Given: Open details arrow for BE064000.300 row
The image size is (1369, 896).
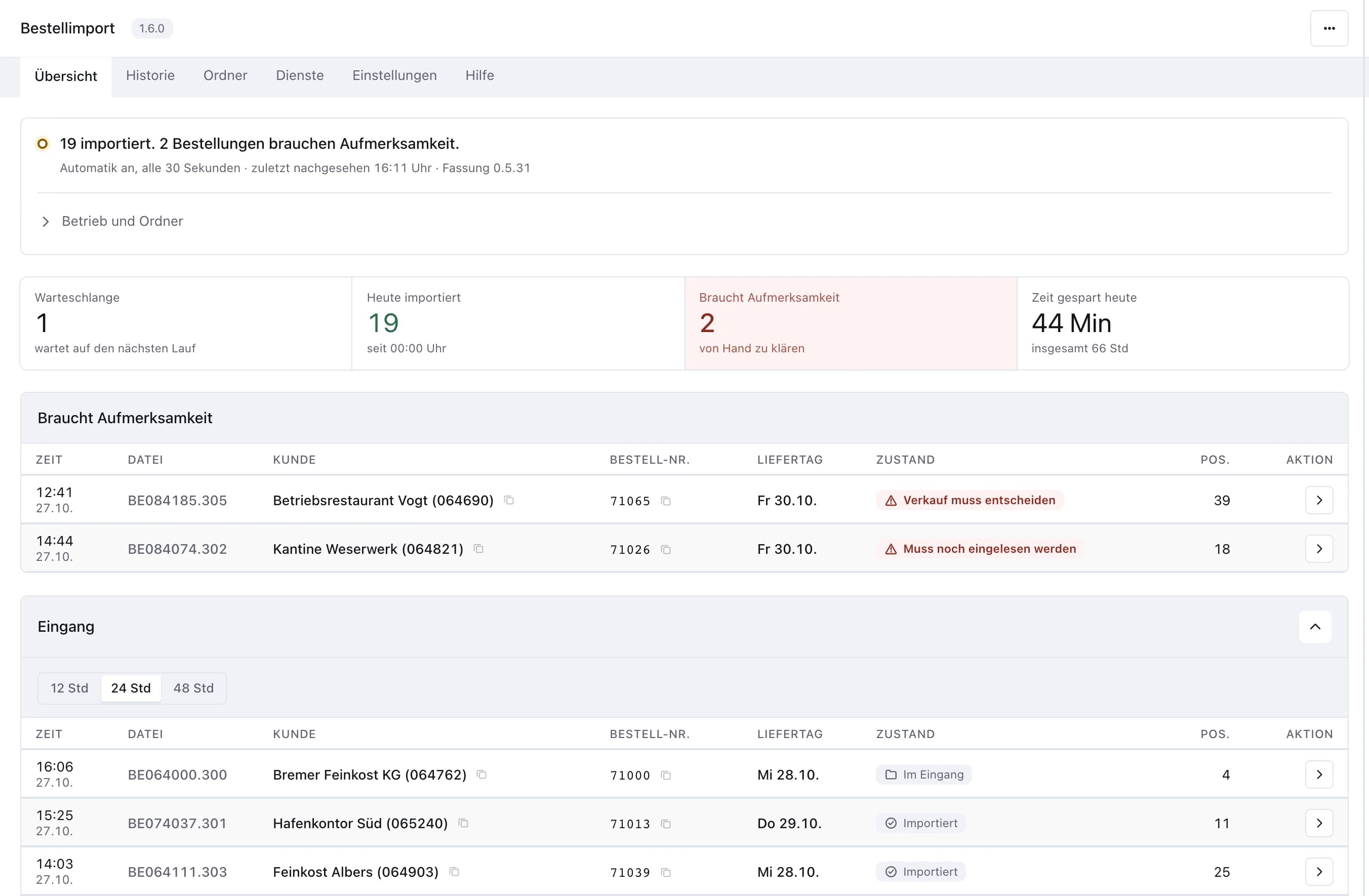Looking at the screenshot, I should tap(1318, 775).
